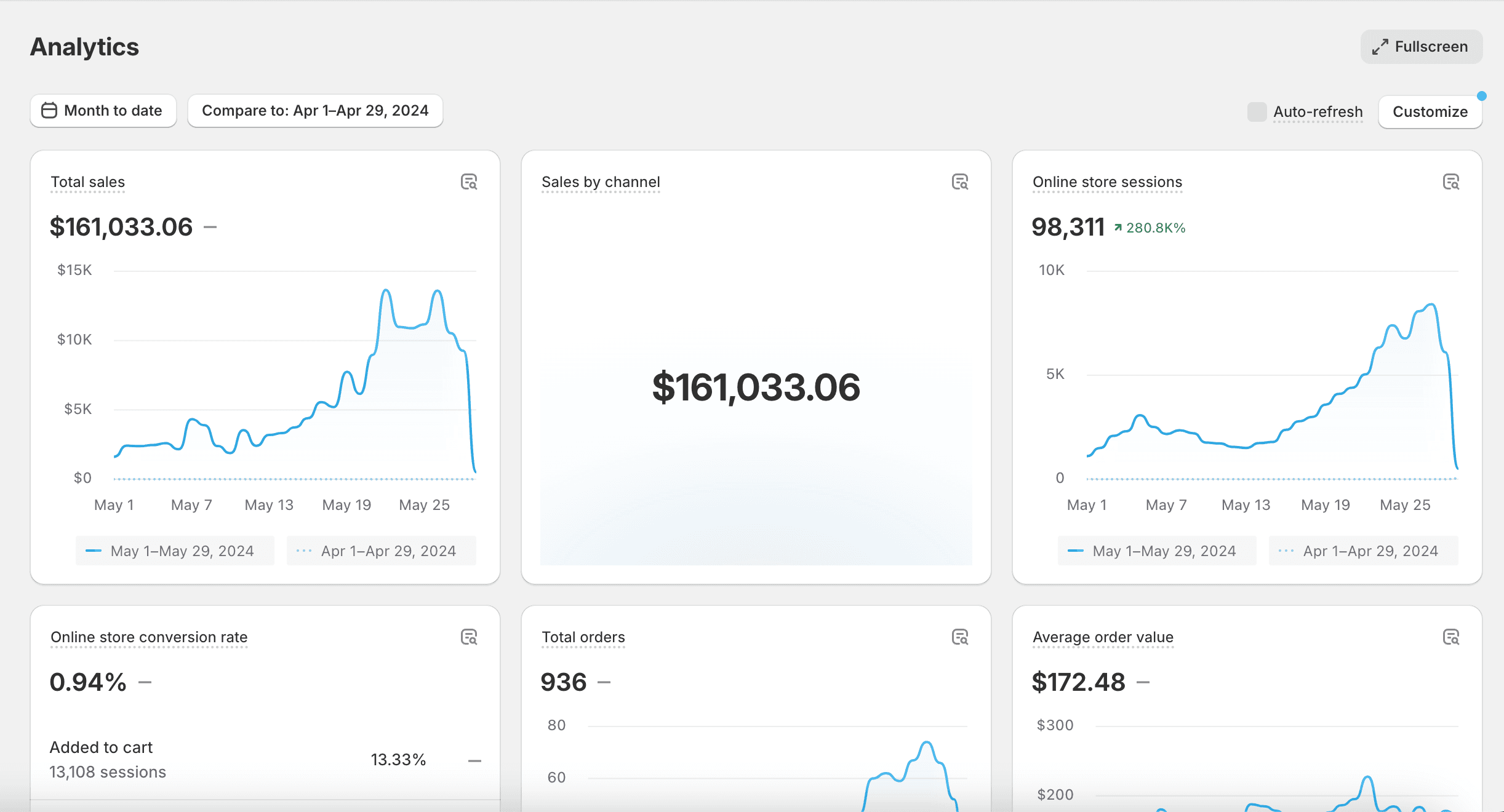Viewport: 1504px width, 812px height.
Task: Click the 280.8K% increase indicator
Action: [1150, 228]
